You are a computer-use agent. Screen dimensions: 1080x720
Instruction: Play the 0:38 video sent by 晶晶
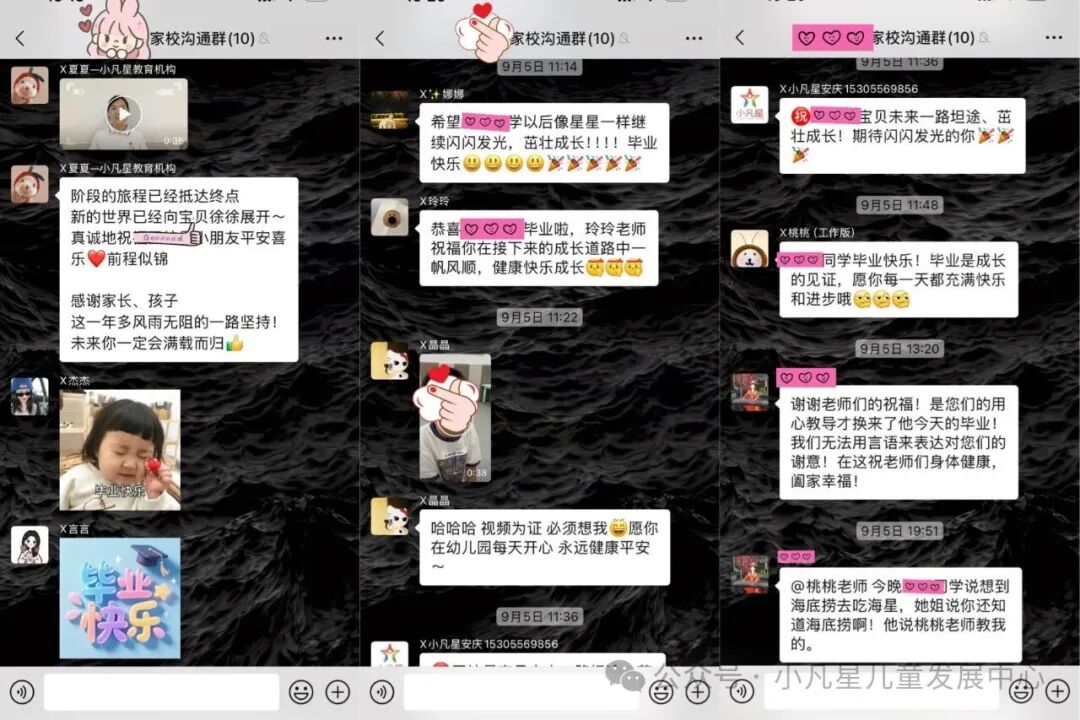[x=455, y=418]
